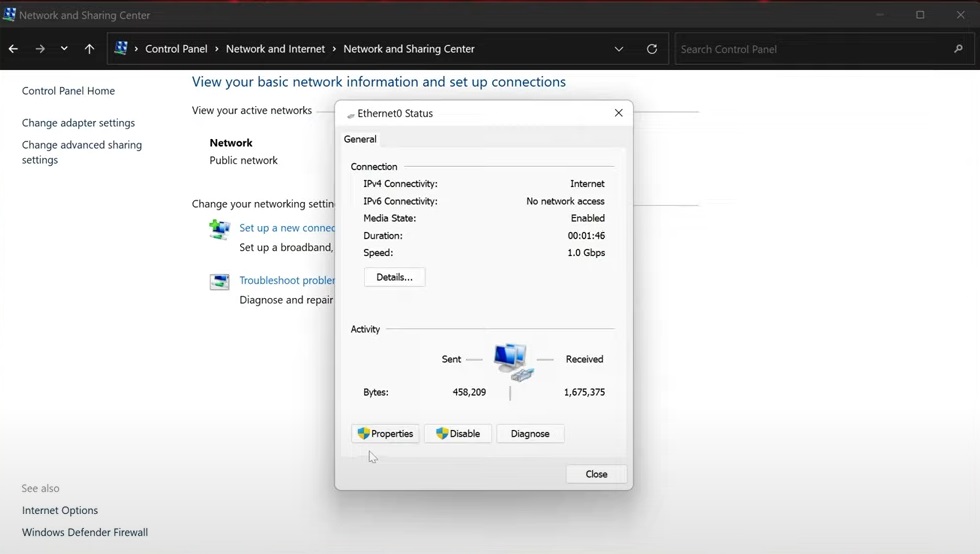Click the X on Ethernet0 Status dialog
Image resolution: width=980 pixels, height=554 pixels.
(x=618, y=113)
